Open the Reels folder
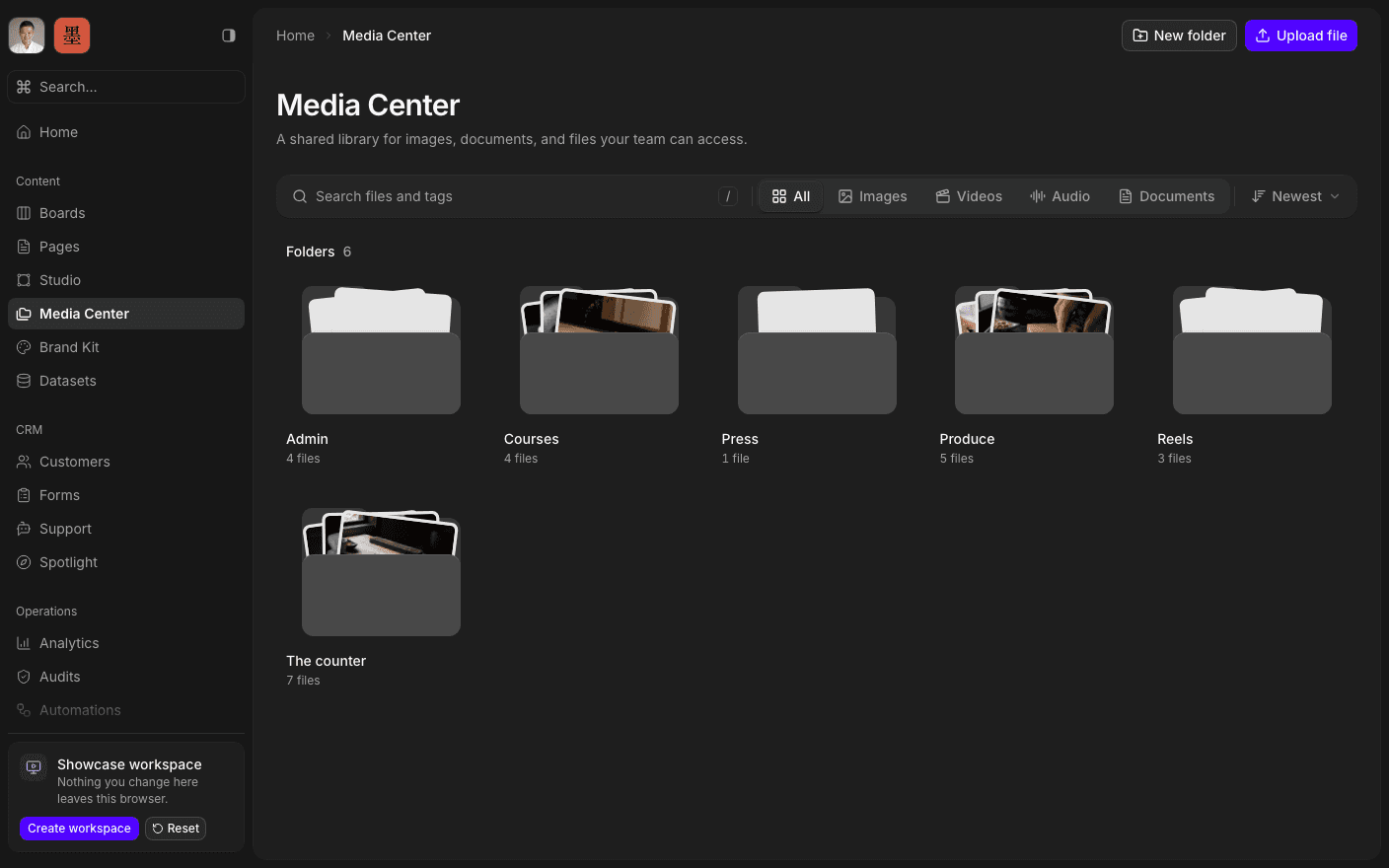The height and width of the screenshot is (868, 1389). 1252,375
